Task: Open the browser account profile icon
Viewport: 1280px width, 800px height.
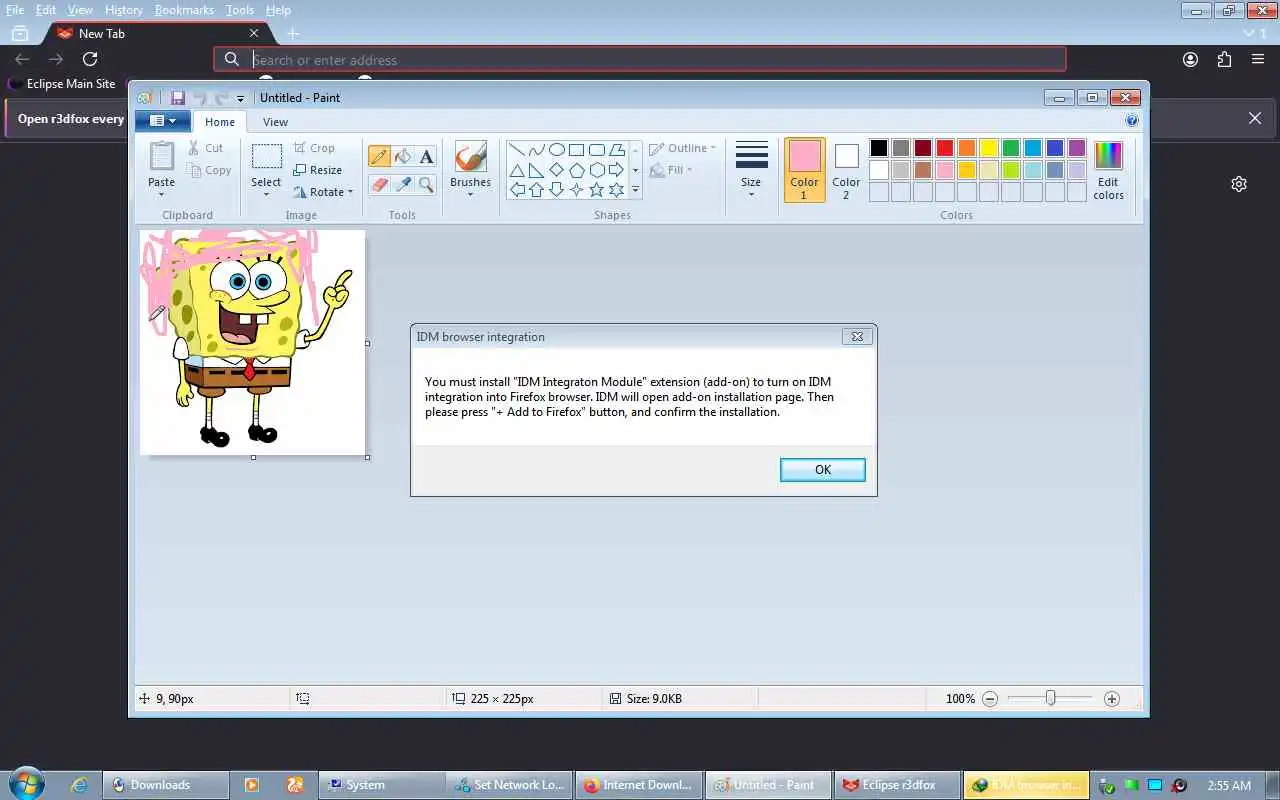Action: click(x=1190, y=60)
